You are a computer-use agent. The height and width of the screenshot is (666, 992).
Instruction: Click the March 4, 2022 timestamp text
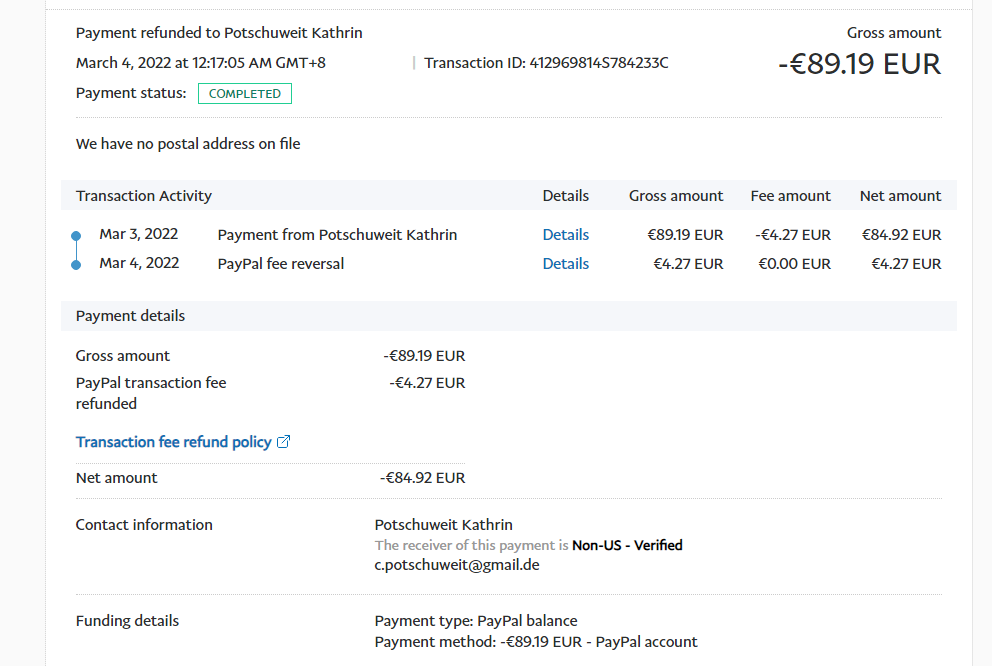pos(200,63)
